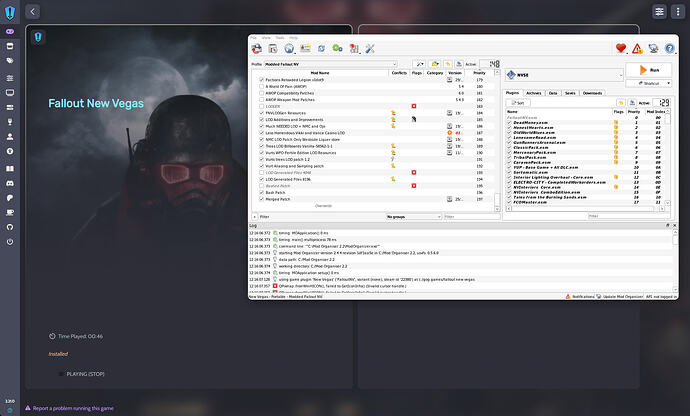Uncheck Factions Reloaded Legion mod
Screen dimensions: 690x416
click(x=262, y=80)
